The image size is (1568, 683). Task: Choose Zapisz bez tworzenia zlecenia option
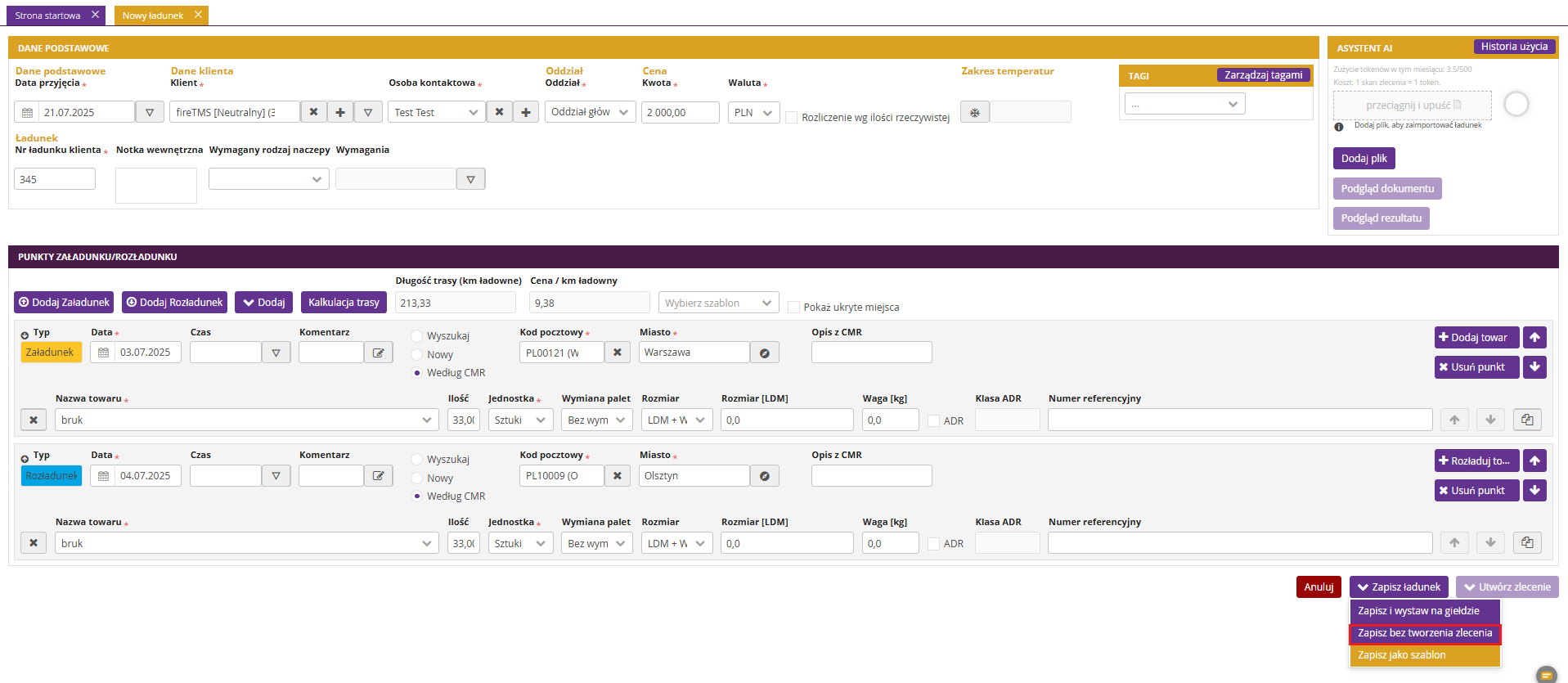tap(1425, 633)
